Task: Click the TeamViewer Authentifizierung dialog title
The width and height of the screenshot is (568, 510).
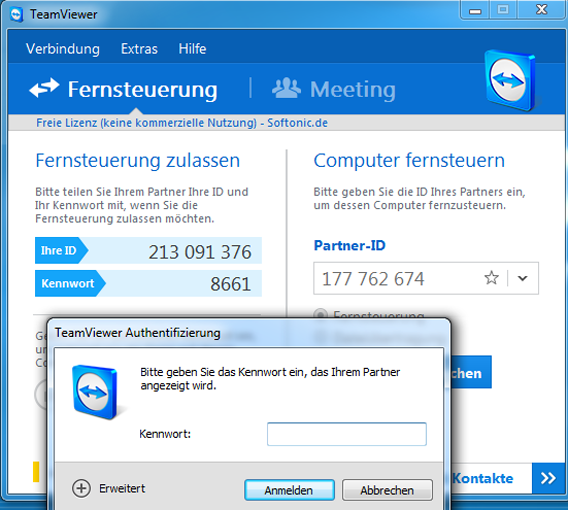Action: tap(138, 333)
